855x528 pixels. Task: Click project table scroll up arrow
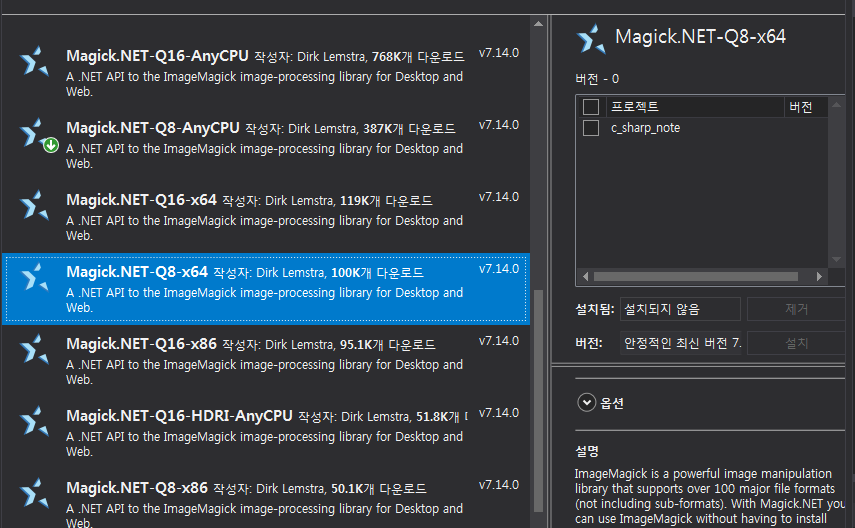coord(836,104)
